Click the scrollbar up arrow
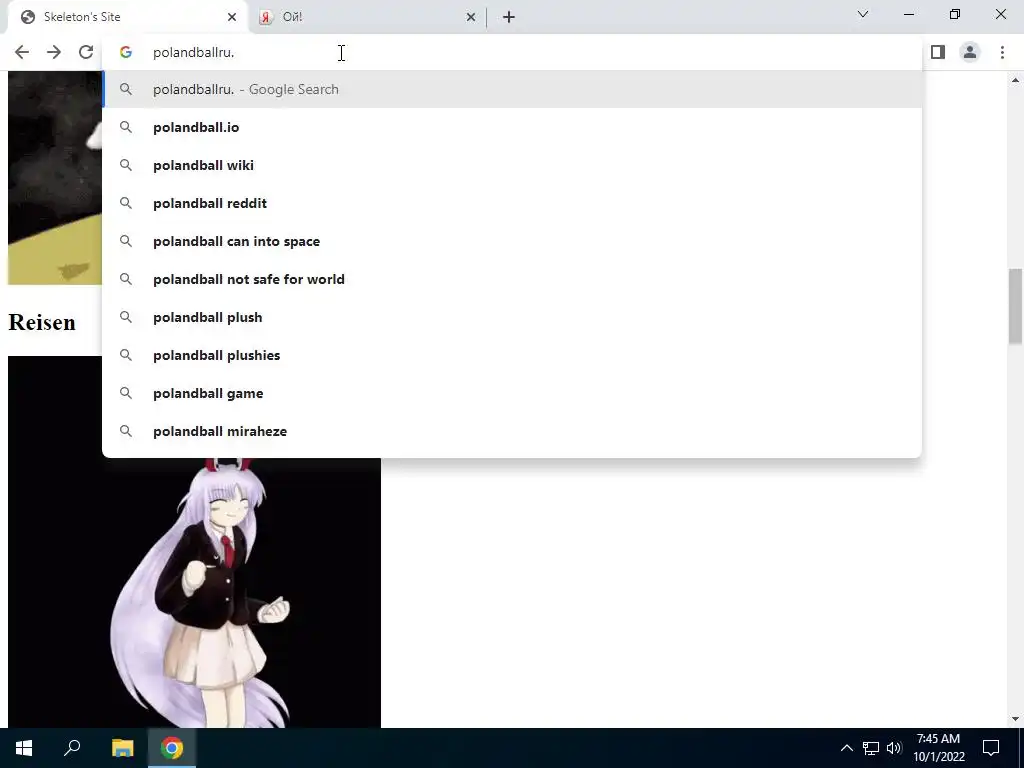The image size is (1024, 768). pos(1015,80)
